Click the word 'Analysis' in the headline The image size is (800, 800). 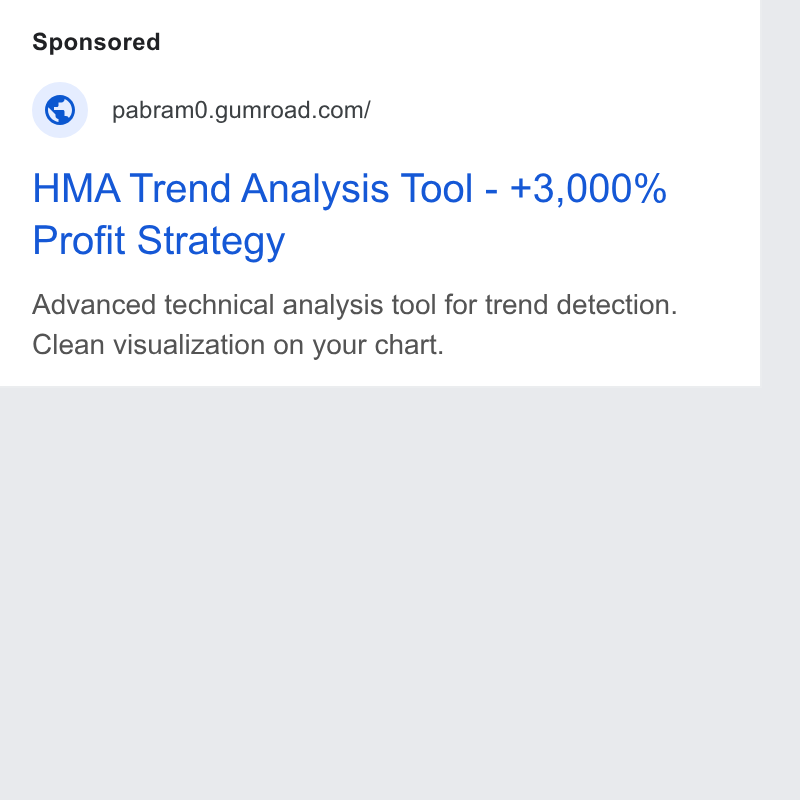tap(315, 190)
